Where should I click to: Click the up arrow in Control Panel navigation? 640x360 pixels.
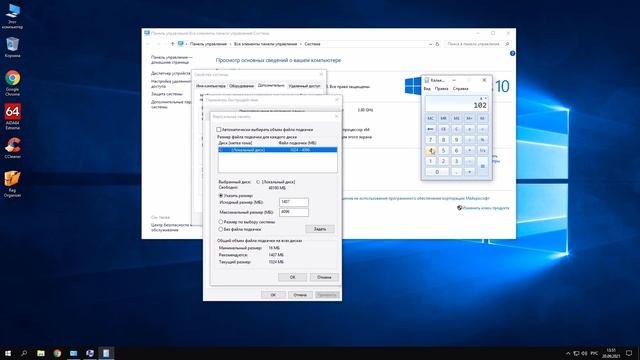[172, 44]
